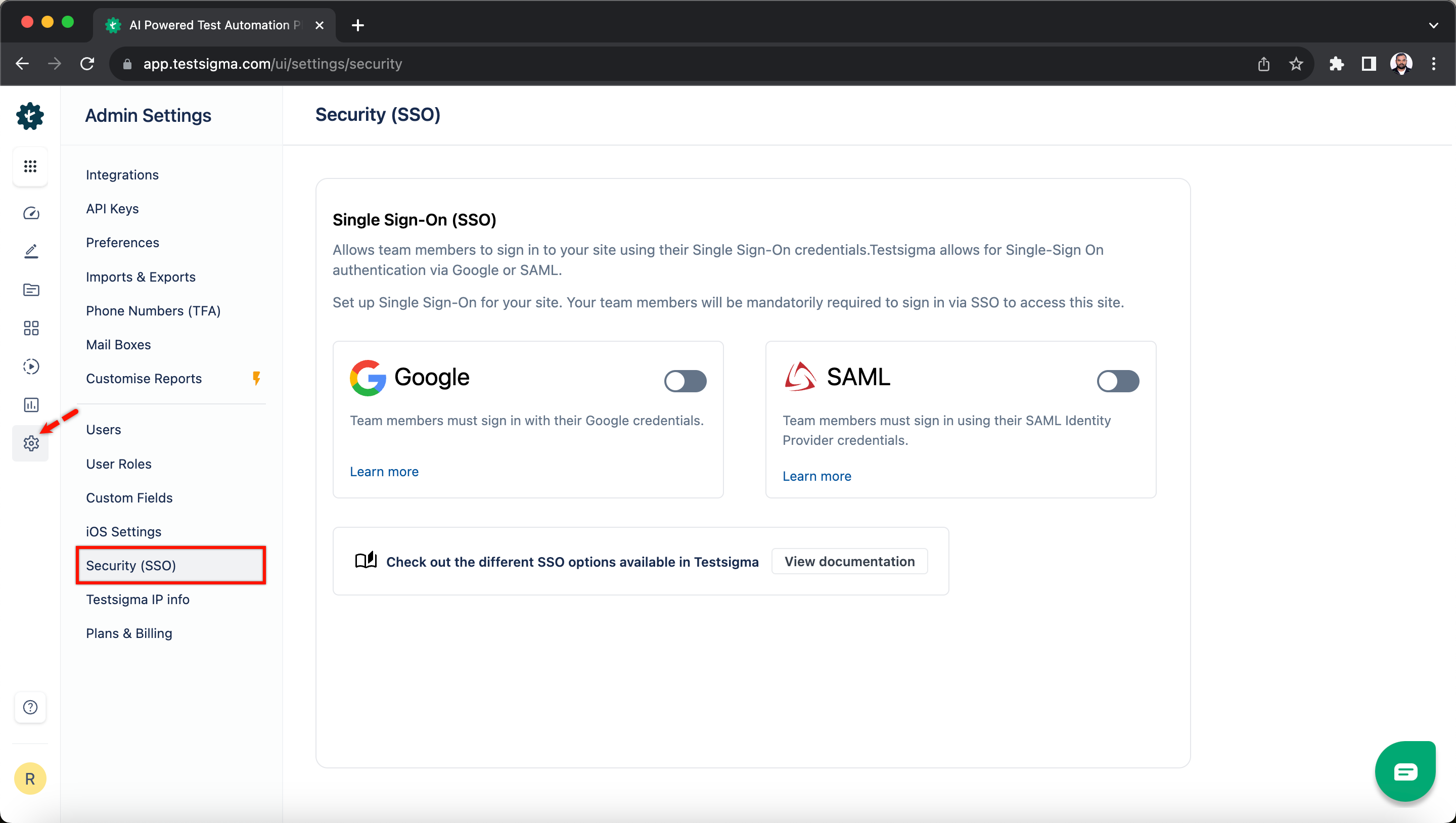The height and width of the screenshot is (823, 1456).
Task: Click the share icon in address bar
Action: pyautogui.click(x=1264, y=64)
